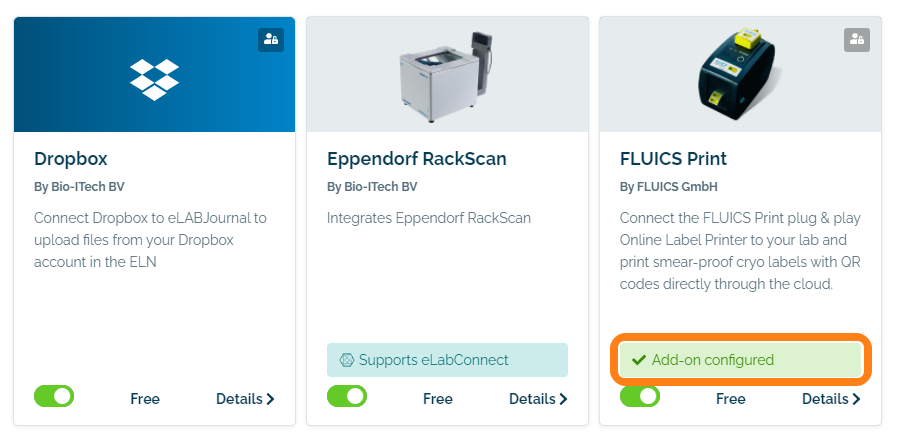Show Details for FLUICS Print
909x438 pixels.
click(831, 399)
